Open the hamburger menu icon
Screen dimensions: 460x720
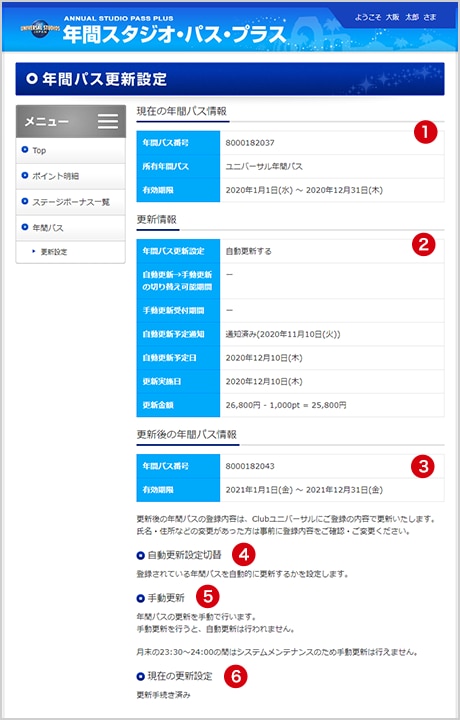point(108,121)
